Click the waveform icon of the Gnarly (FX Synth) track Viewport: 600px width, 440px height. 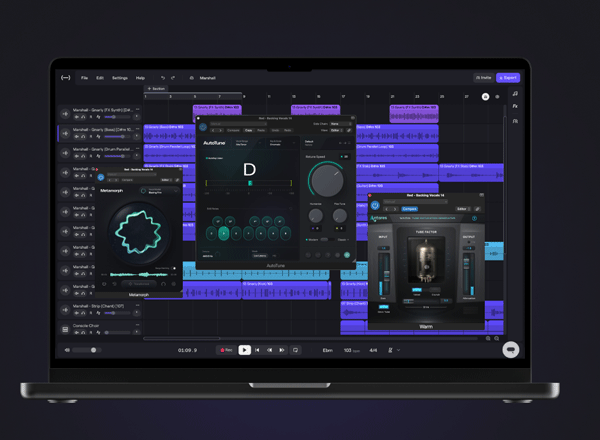tap(65, 114)
